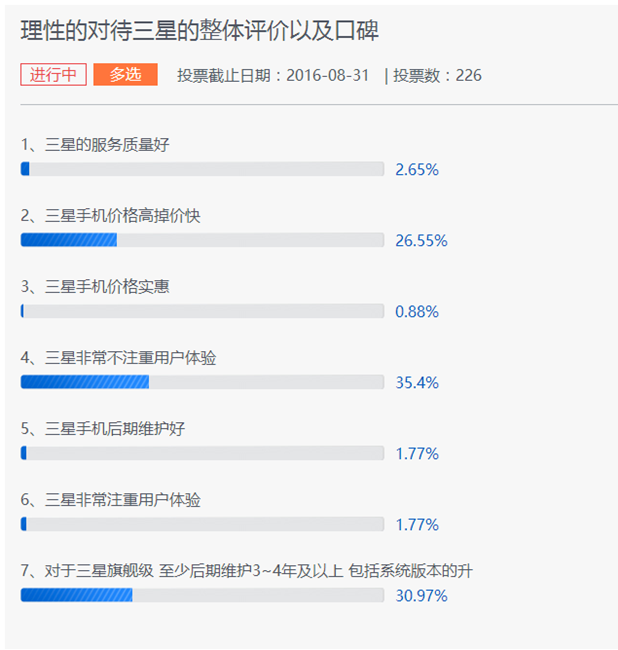The width and height of the screenshot is (618, 650).
Task: Click the progress bar showing 2.65%
Action: (202, 169)
